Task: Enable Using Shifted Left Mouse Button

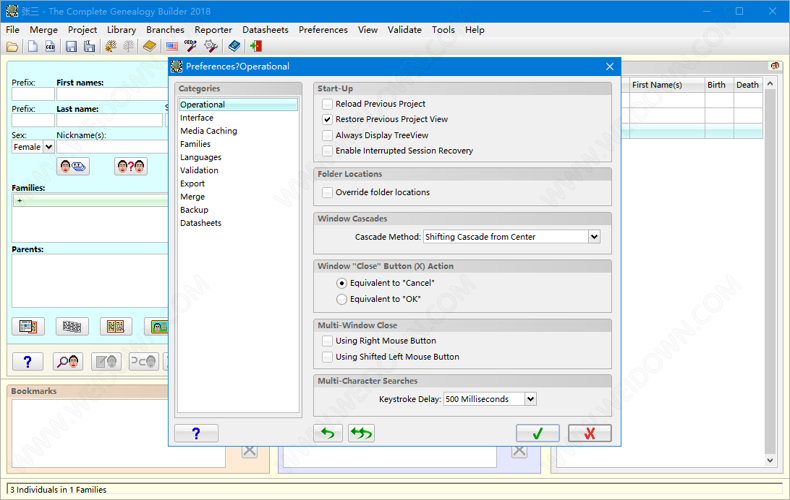Action: tap(327, 357)
